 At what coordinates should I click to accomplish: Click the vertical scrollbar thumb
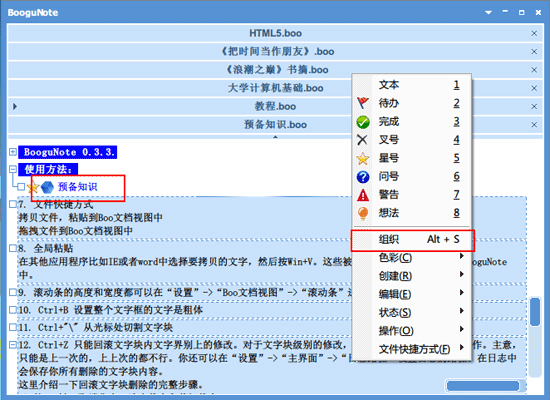tap(535, 312)
